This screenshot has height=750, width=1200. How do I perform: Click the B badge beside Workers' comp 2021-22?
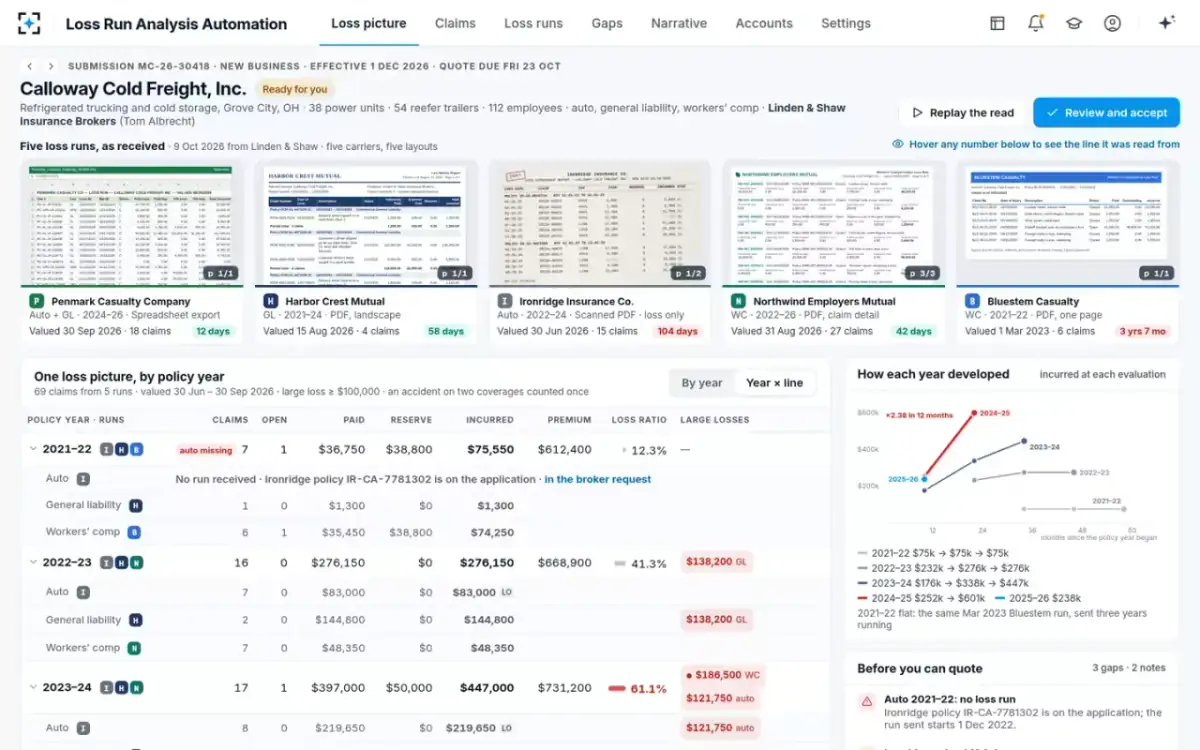134,533
